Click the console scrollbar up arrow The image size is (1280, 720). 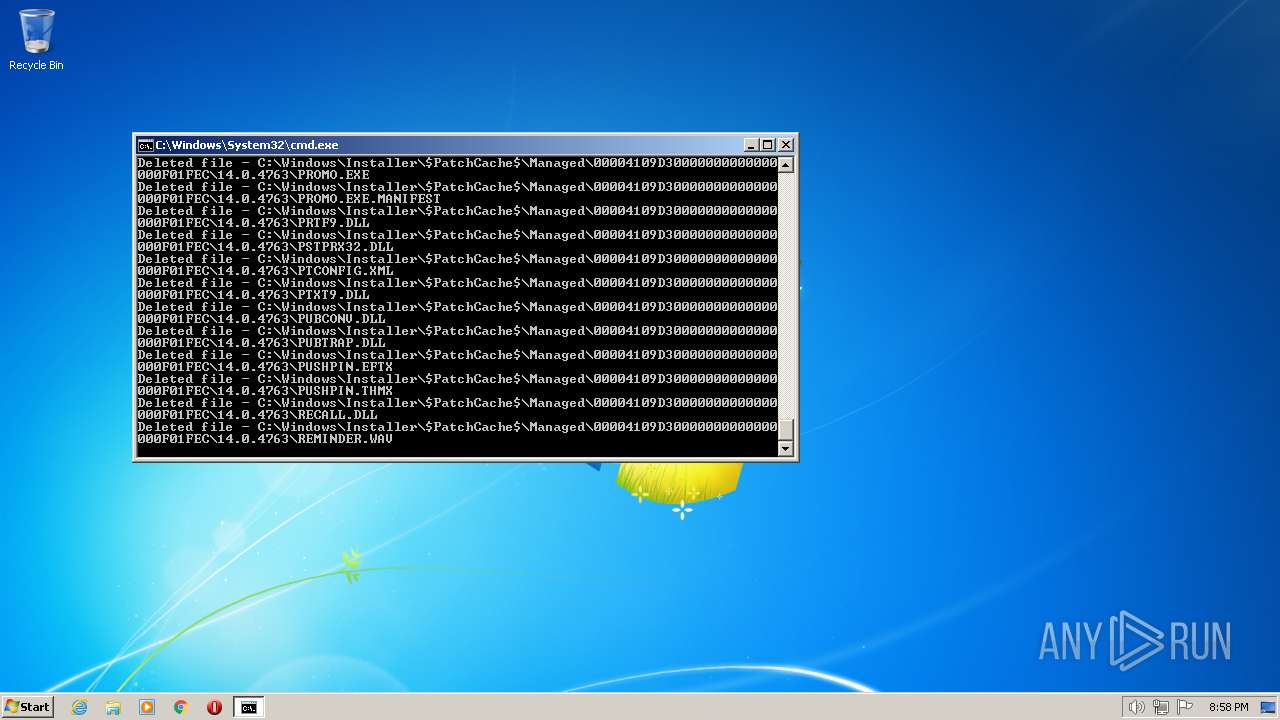click(x=785, y=165)
